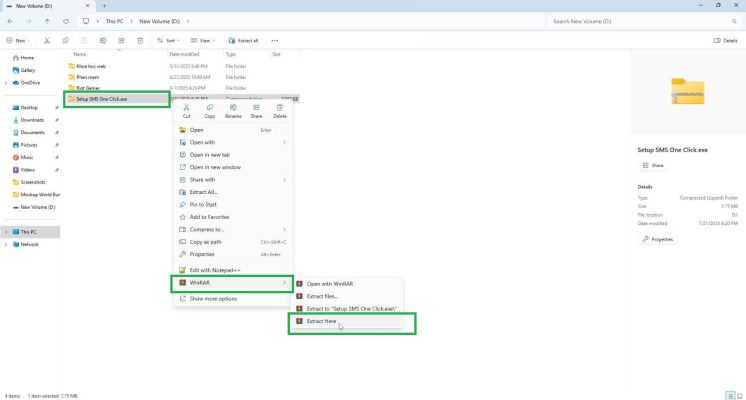
Task: Open Downloads in the sidebar
Action: click(32, 119)
